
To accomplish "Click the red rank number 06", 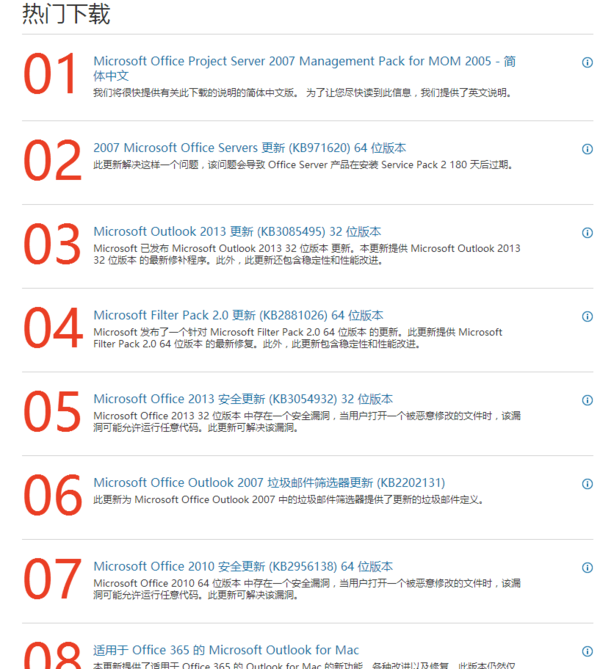I will pos(52,495).
